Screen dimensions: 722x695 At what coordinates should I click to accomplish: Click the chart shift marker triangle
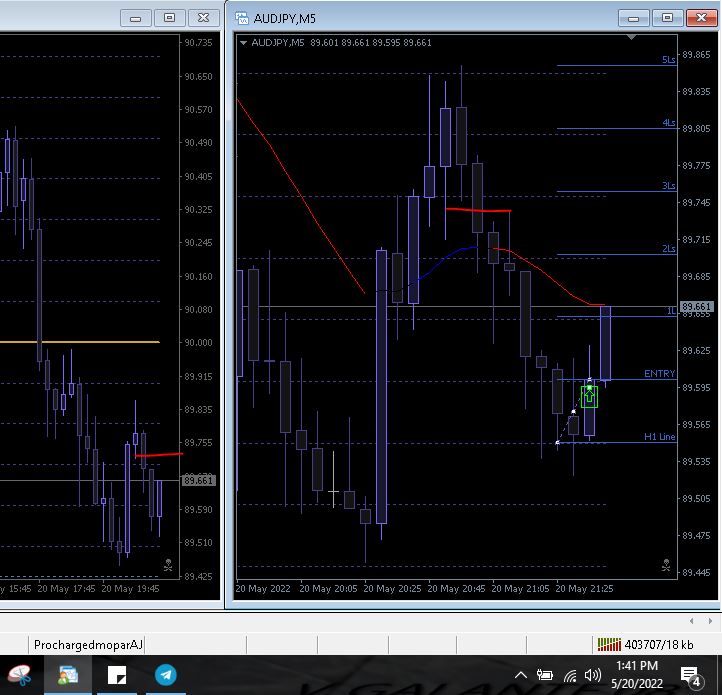630,38
